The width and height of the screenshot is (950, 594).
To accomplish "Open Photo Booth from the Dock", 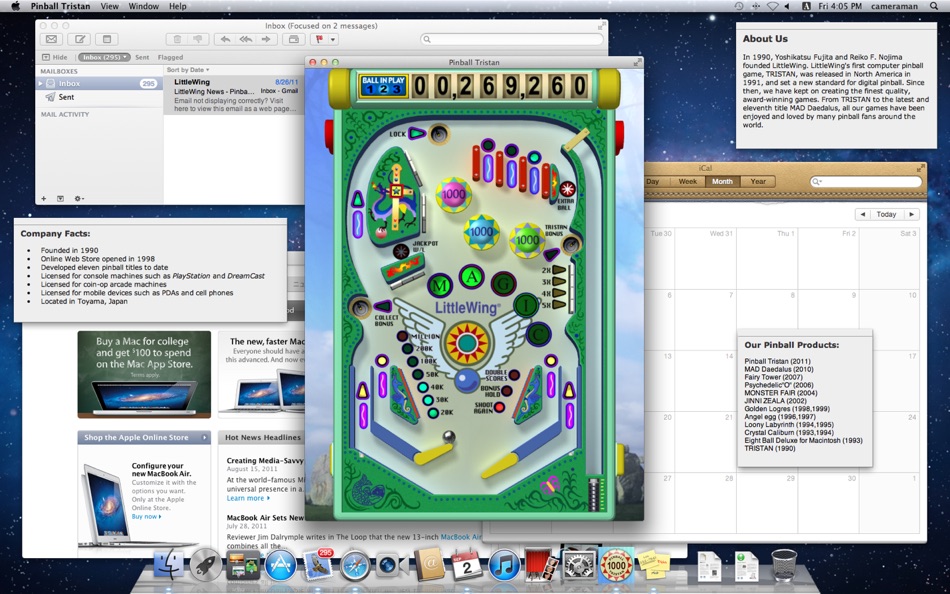I will coord(541,565).
